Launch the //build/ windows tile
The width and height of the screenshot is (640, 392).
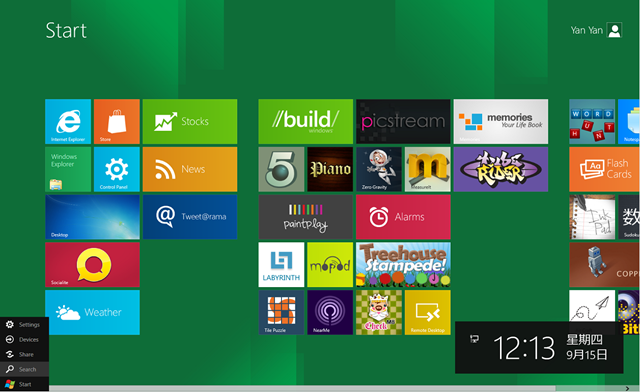pos(306,121)
